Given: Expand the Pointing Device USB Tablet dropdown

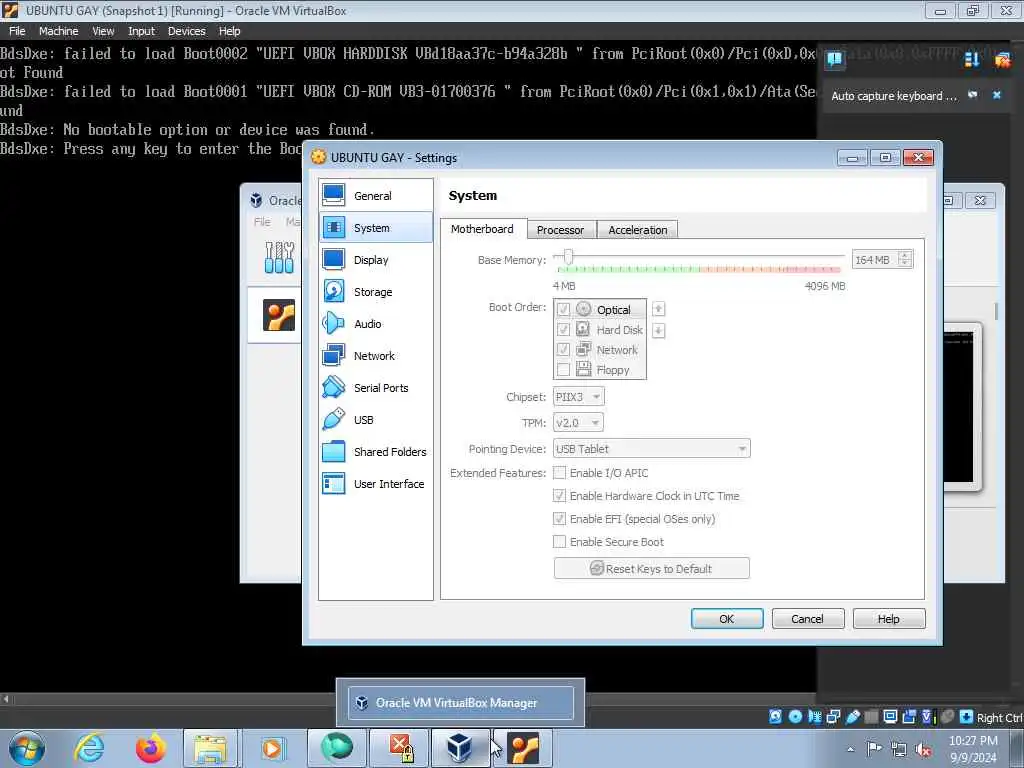Looking at the screenshot, I should [652, 449].
